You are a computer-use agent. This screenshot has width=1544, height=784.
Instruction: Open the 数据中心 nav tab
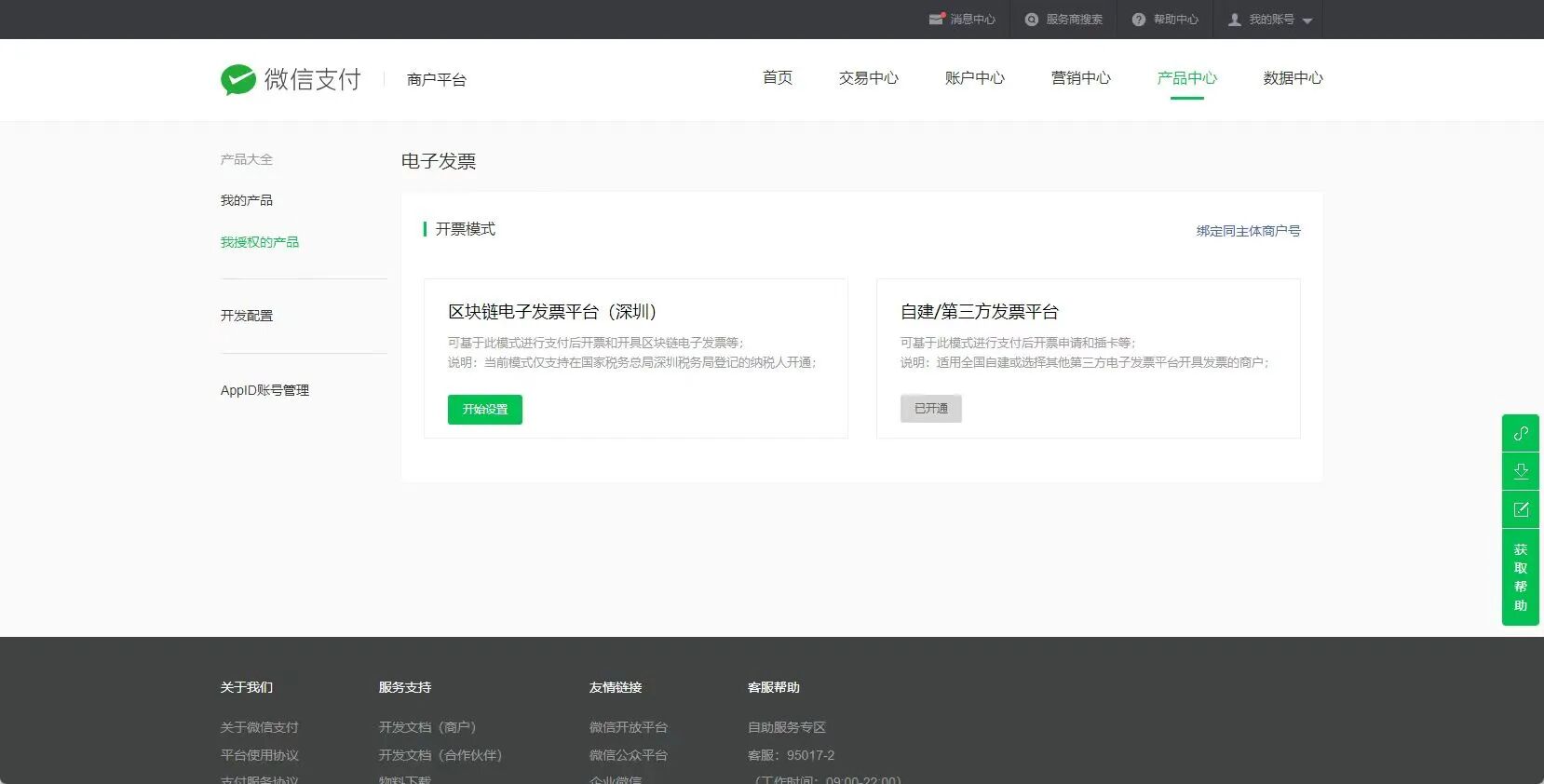click(x=1293, y=78)
